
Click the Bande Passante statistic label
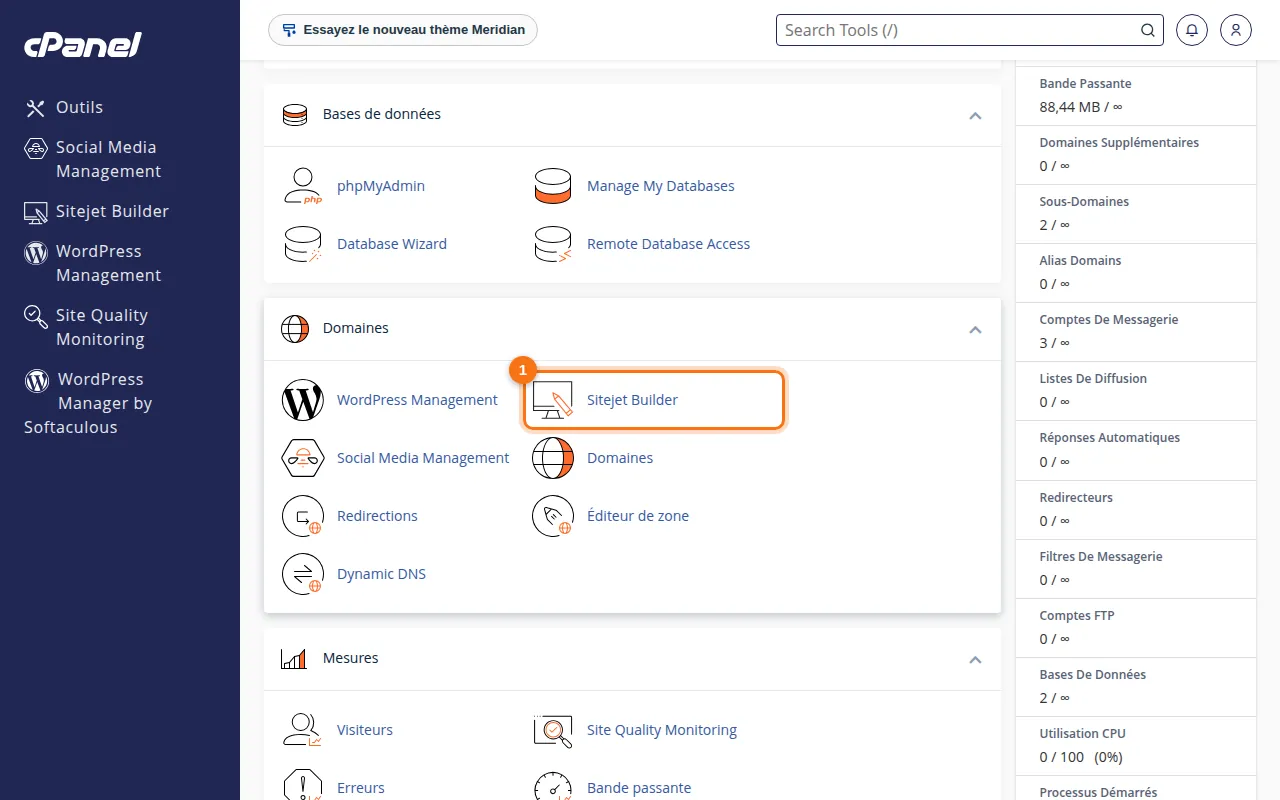[x=1085, y=84]
